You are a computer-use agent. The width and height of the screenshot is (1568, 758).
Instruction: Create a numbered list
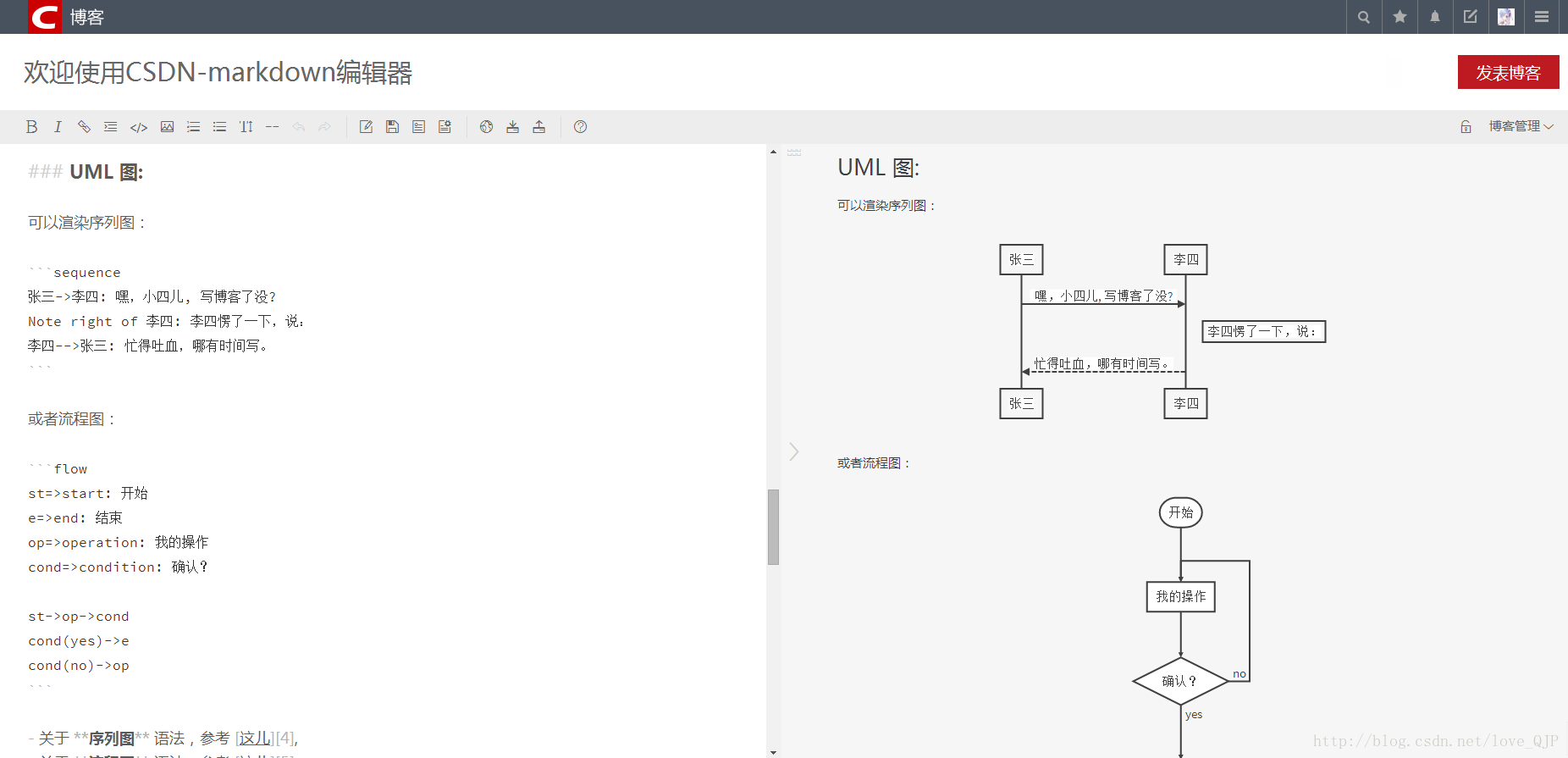click(193, 127)
